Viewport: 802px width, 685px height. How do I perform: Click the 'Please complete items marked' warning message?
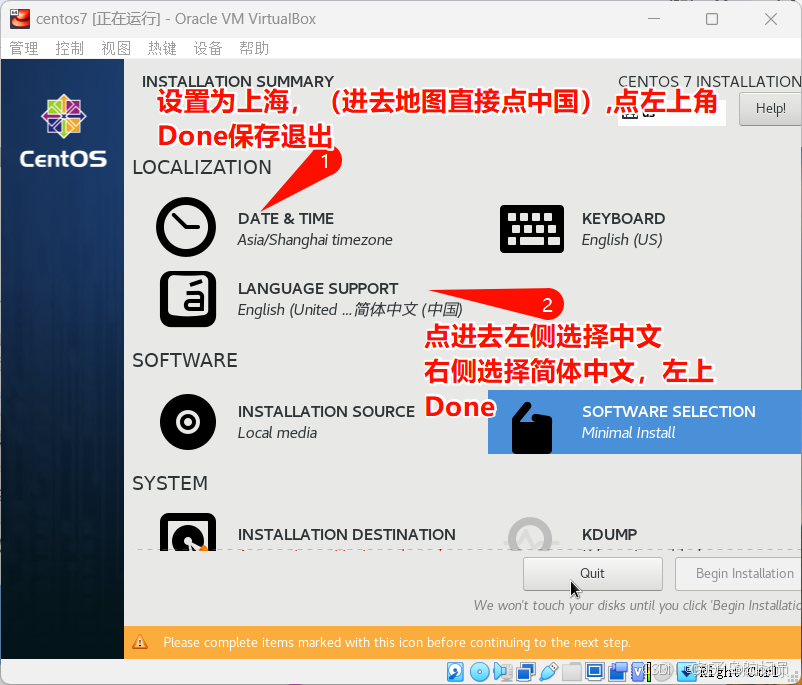[397, 642]
